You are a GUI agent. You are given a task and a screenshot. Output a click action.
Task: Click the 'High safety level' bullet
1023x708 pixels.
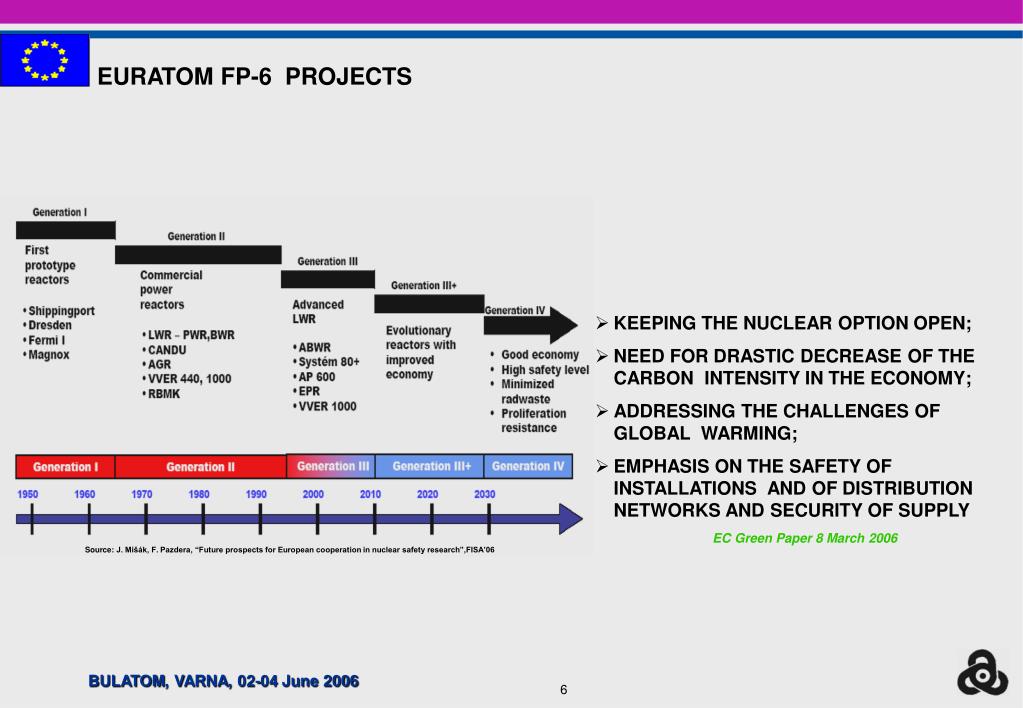click(x=539, y=369)
